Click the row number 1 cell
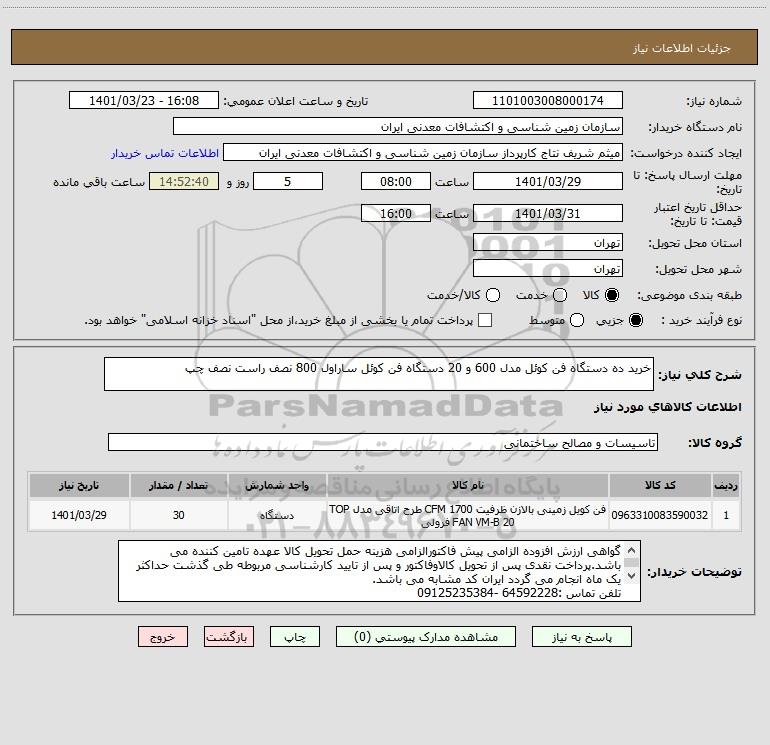770x745 pixels. (726, 515)
